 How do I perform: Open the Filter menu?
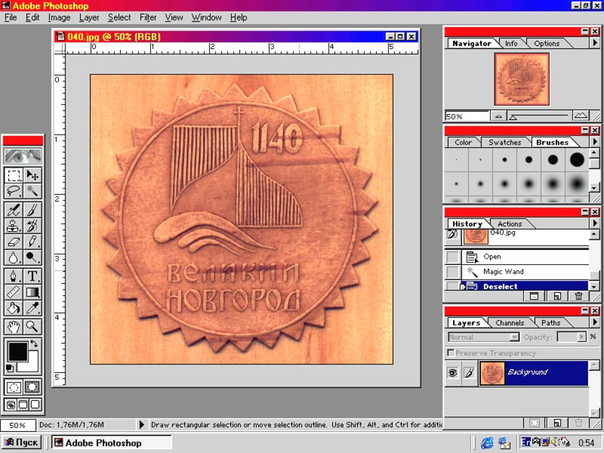click(148, 17)
